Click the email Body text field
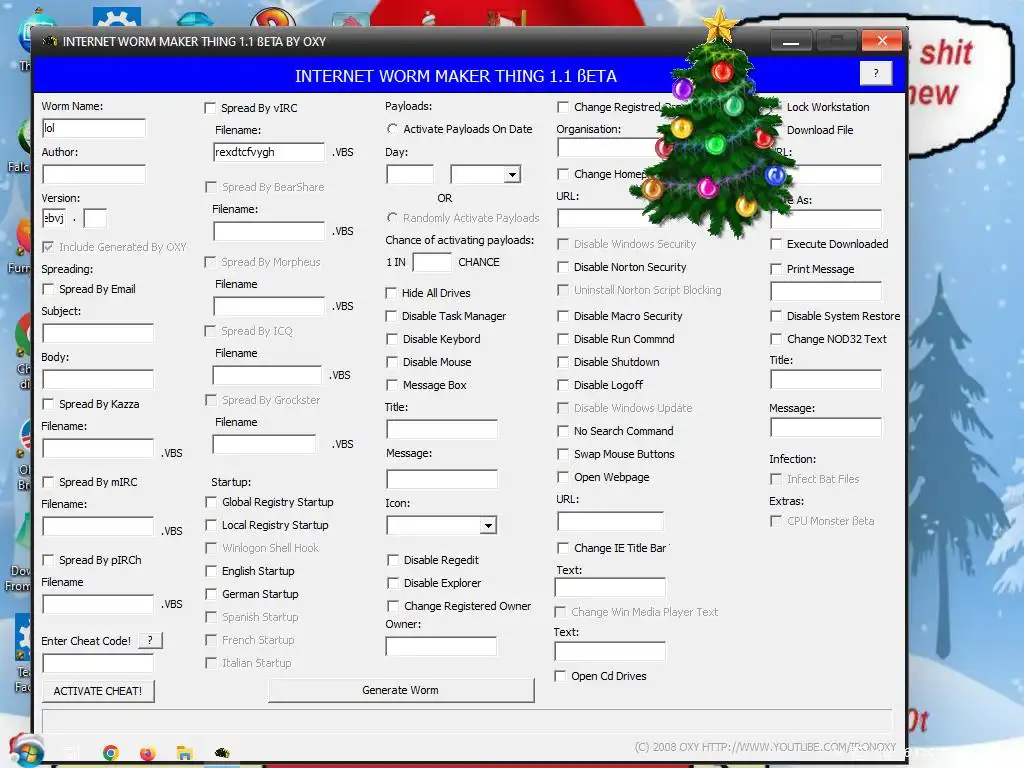Viewport: 1024px width, 768px height. coord(98,379)
